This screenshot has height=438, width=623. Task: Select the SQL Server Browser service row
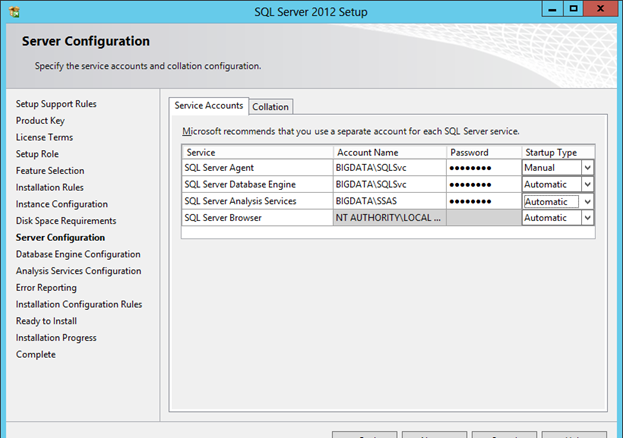(x=257, y=218)
